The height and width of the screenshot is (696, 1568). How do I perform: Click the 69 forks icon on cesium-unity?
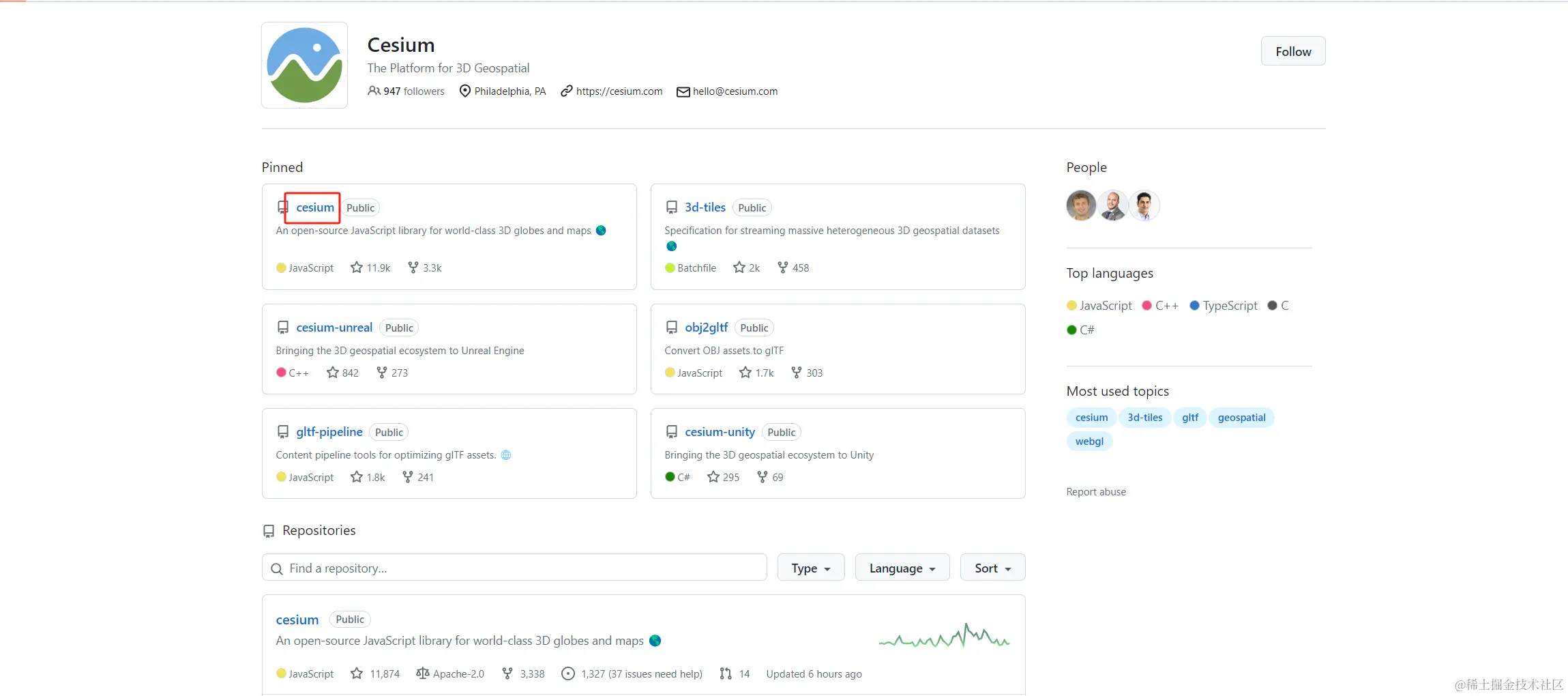pyautogui.click(x=763, y=477)
